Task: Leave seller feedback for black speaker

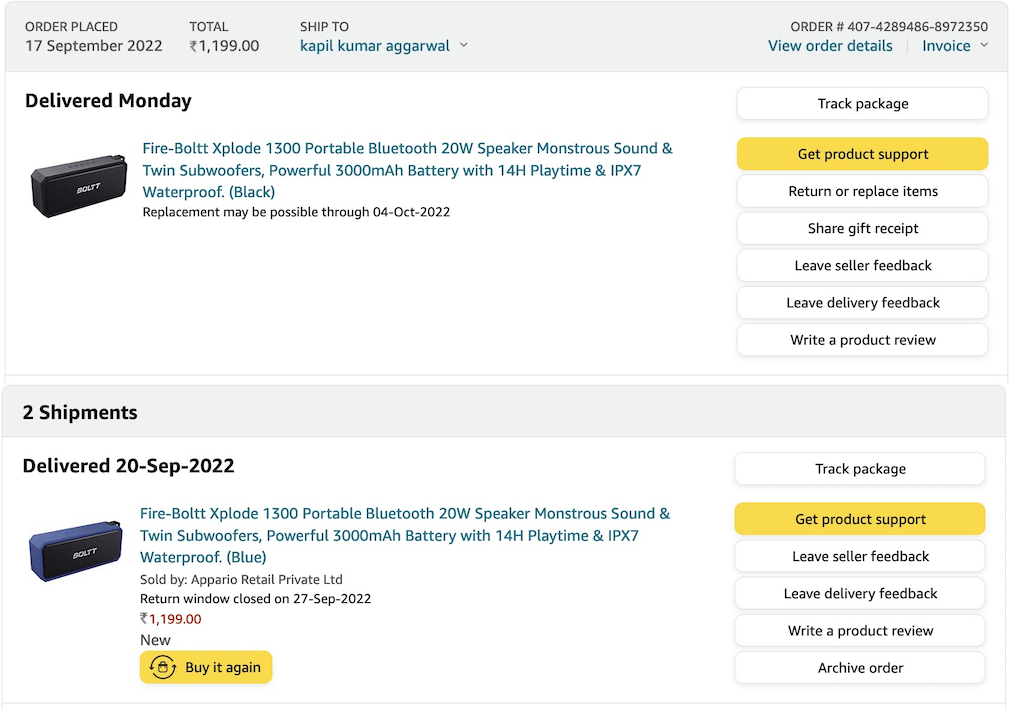Action: (x=862, y=265)
